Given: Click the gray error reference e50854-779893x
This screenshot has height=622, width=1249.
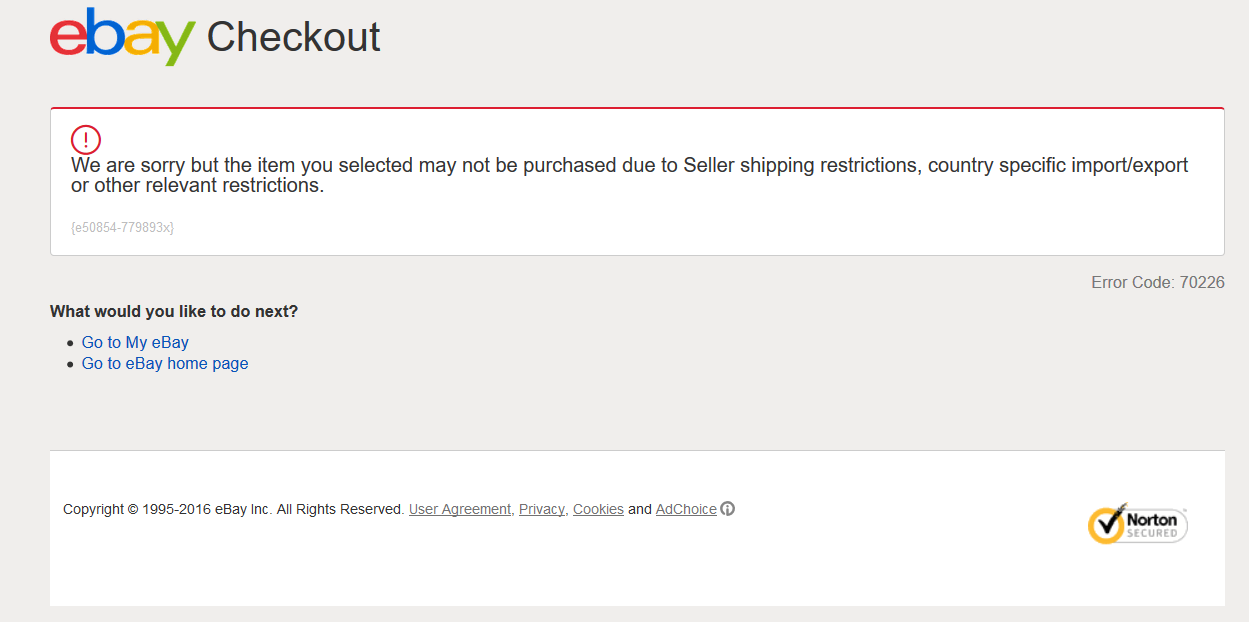Looking at the screenshot, I should 122,228.
